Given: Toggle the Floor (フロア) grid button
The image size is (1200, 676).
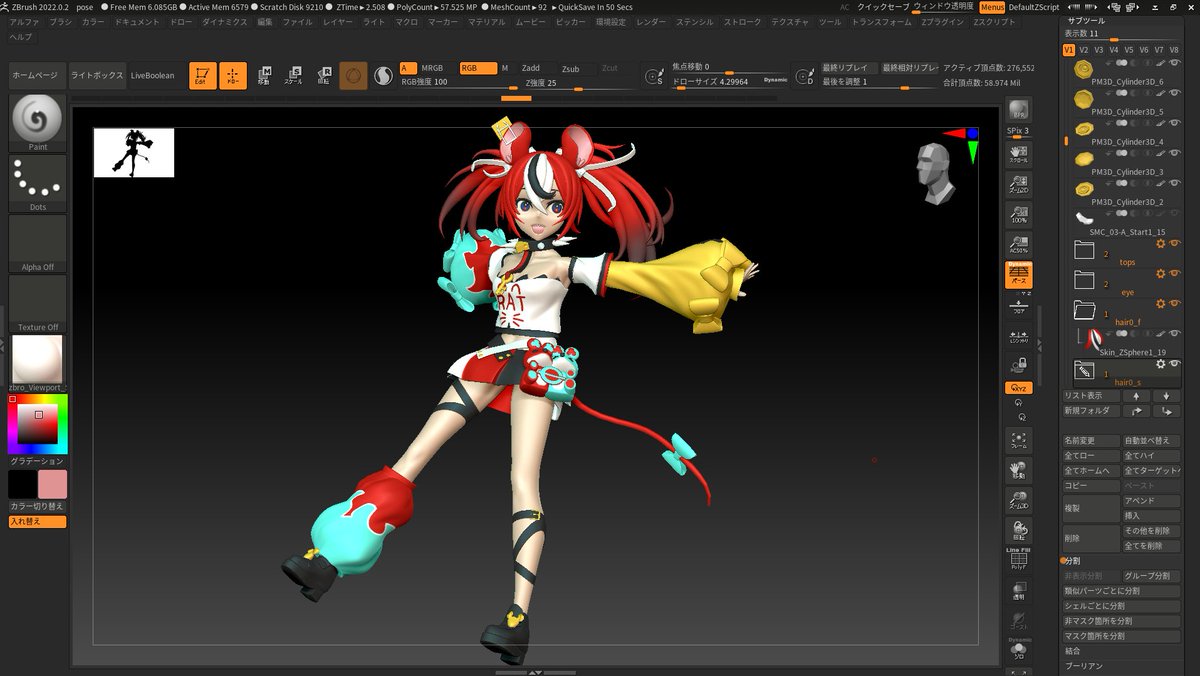Looking at the screenshot, I should pos(1018,306).
